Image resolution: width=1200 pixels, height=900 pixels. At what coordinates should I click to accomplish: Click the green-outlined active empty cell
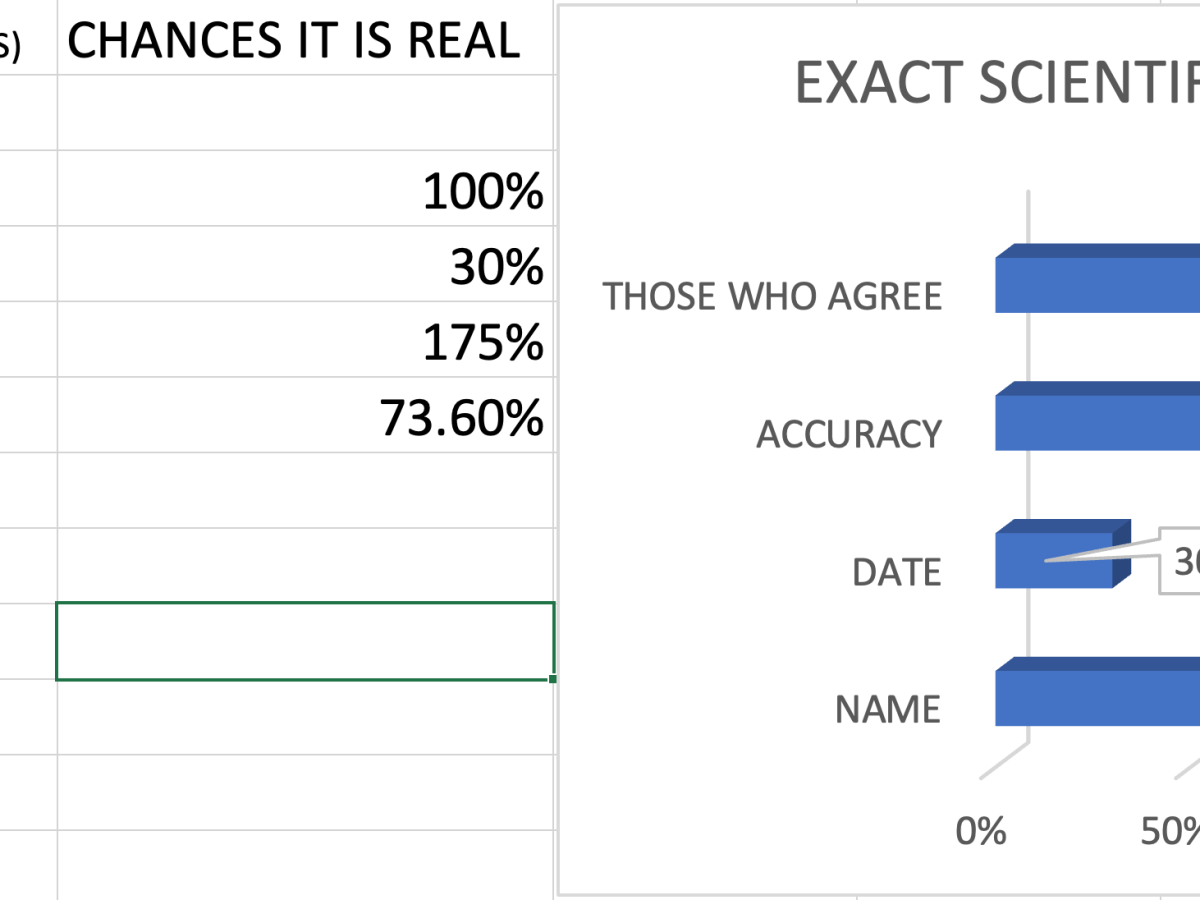pos(305,641)
